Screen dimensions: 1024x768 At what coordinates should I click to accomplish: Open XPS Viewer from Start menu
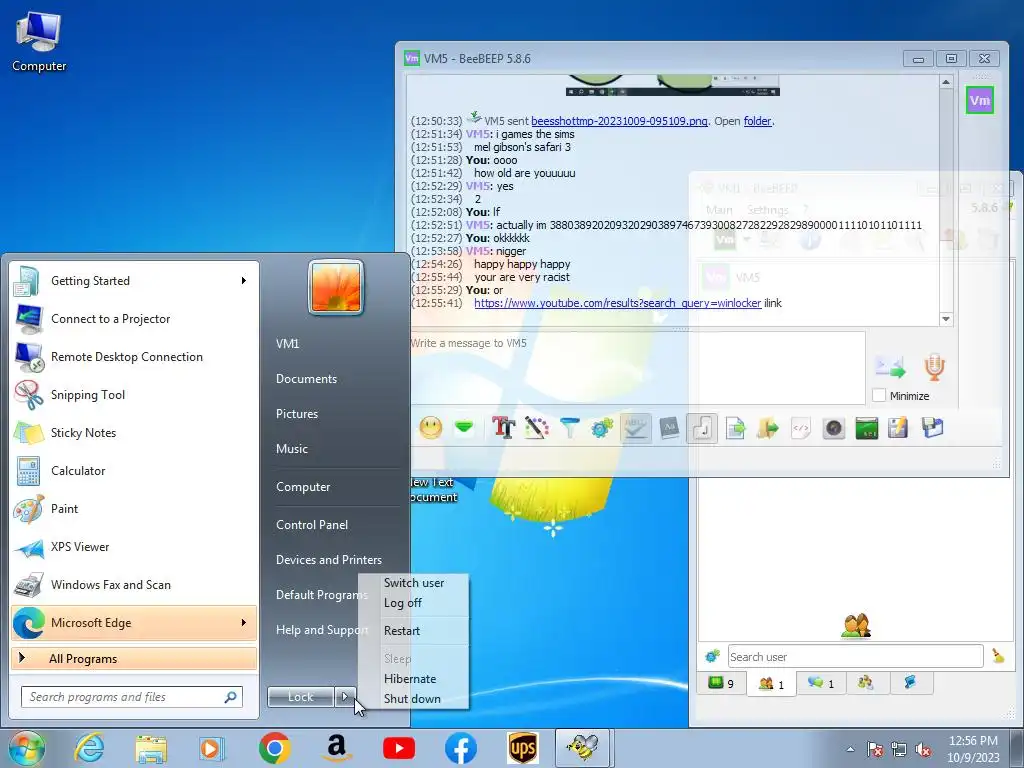pyautogui.click(x=134, y=547)
